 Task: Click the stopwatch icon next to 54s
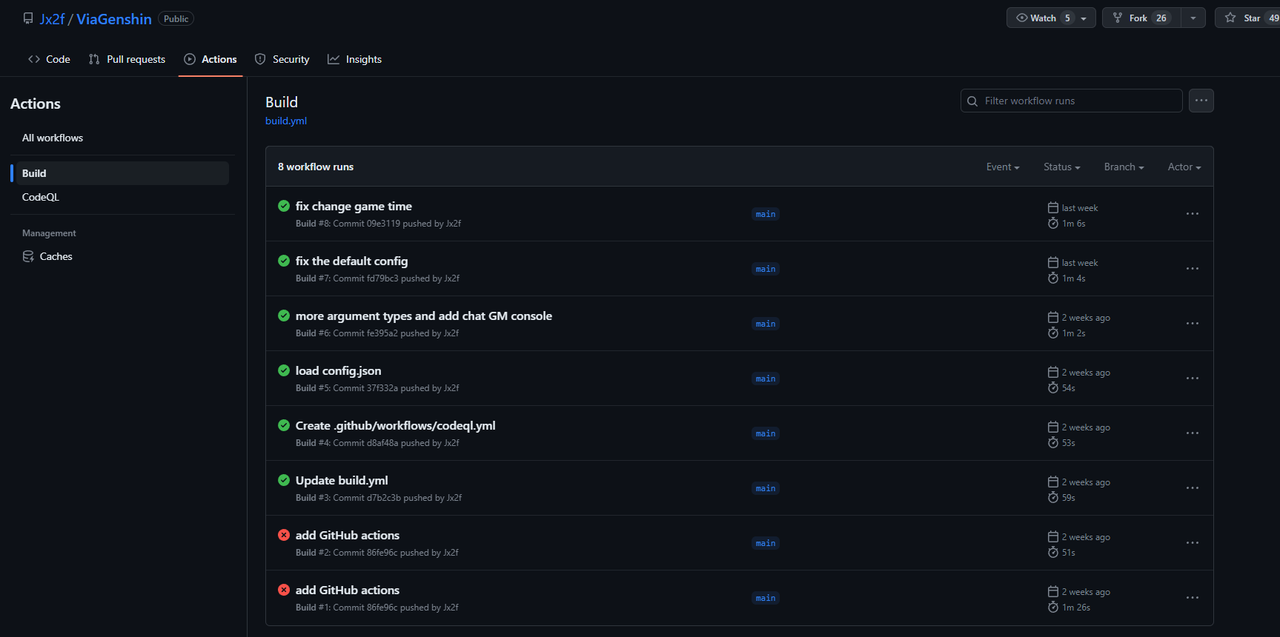pos(1053,387)
